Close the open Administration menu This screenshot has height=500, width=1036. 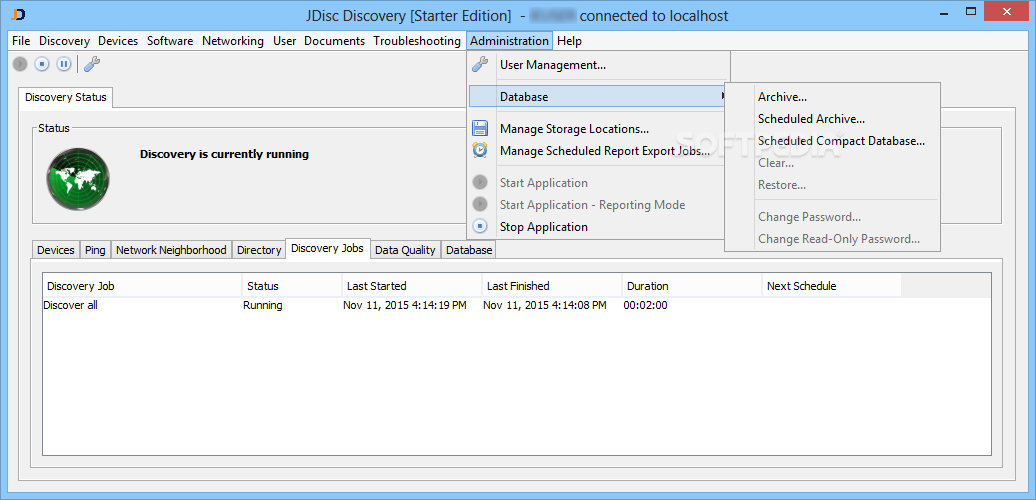[509, 41]
